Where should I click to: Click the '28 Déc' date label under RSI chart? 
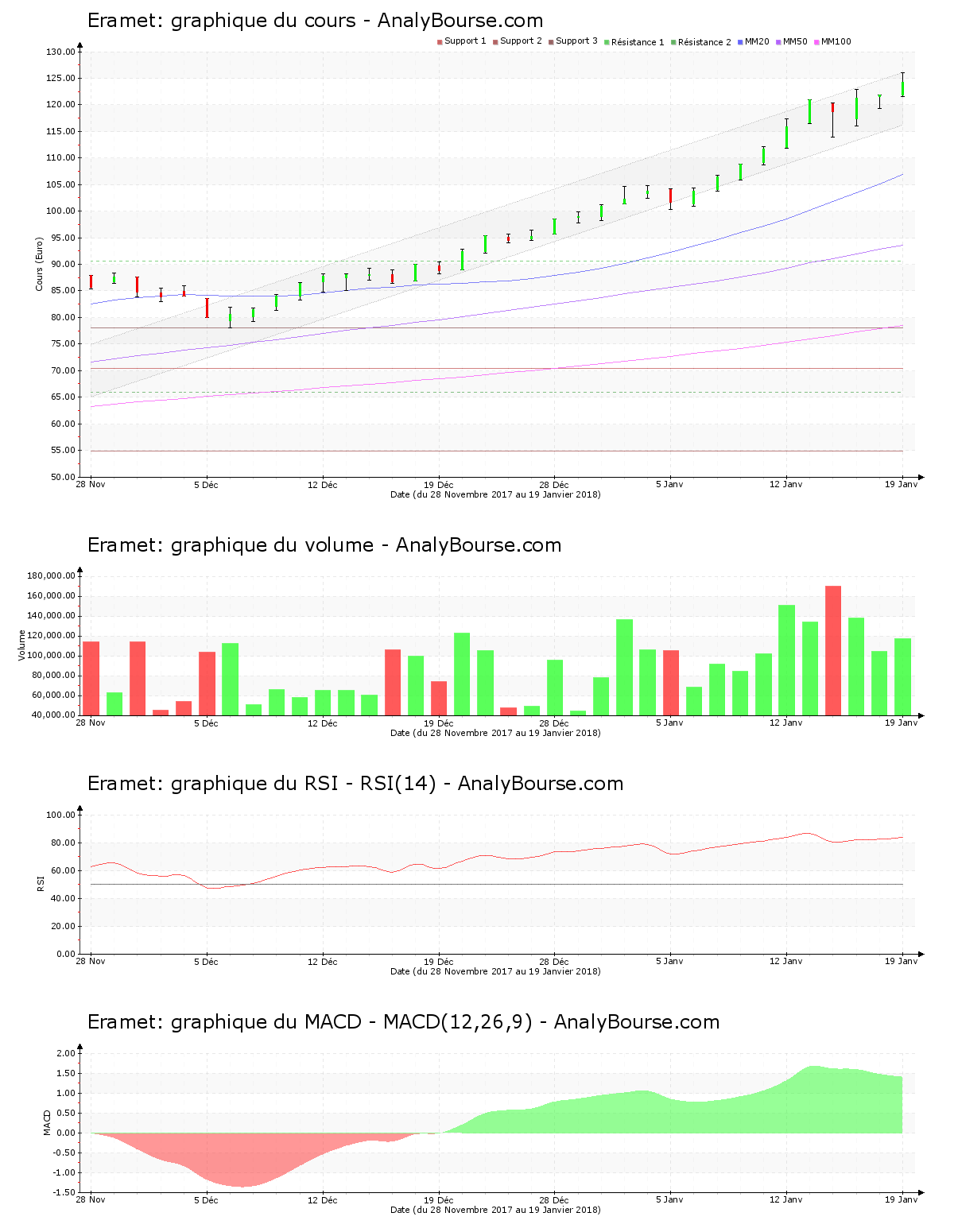[x=554, y=961]
